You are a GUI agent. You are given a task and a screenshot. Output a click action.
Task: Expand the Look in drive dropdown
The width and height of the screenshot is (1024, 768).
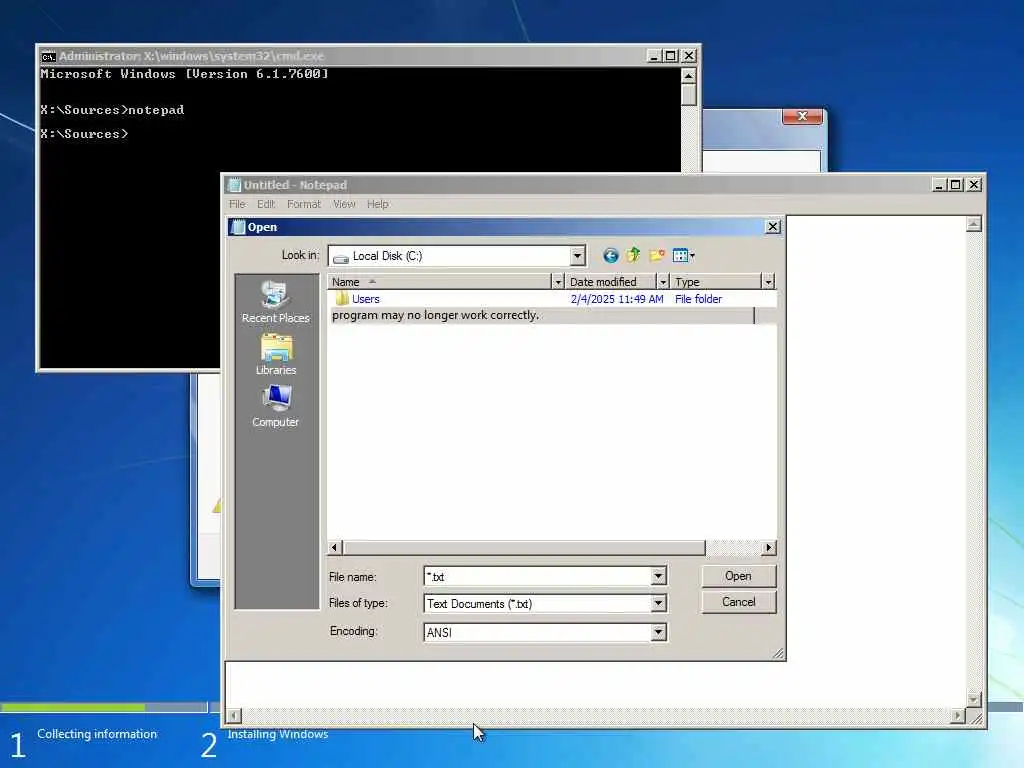pos(577,256)
